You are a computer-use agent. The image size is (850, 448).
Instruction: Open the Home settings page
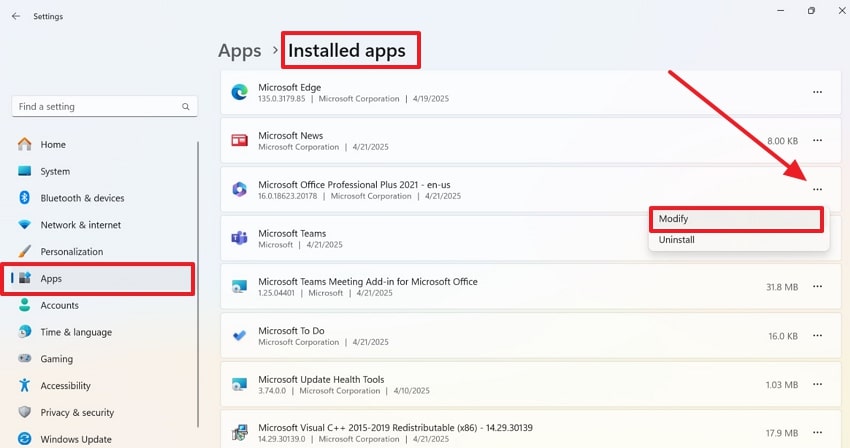coord(103,144)
